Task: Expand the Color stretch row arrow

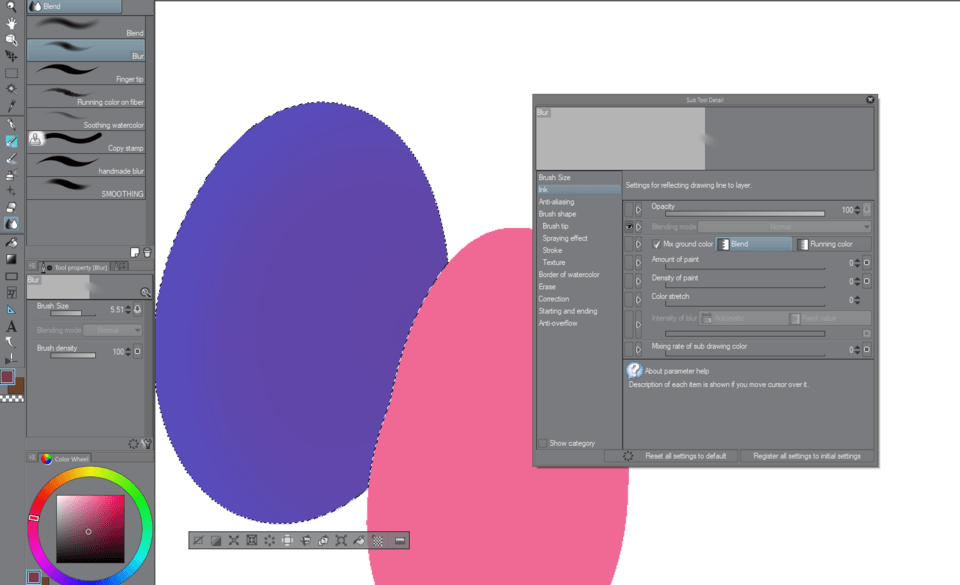Action: [638, 299]
